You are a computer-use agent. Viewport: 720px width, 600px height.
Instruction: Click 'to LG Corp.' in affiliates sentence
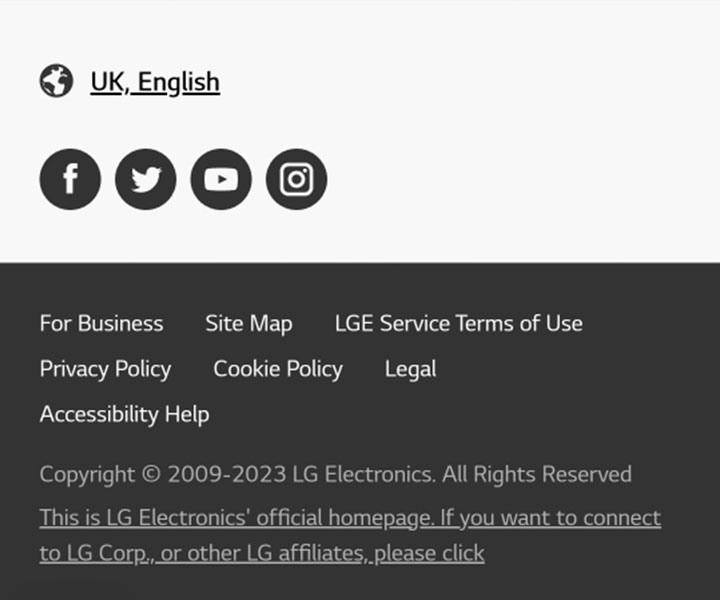click(x=95, y=553)
